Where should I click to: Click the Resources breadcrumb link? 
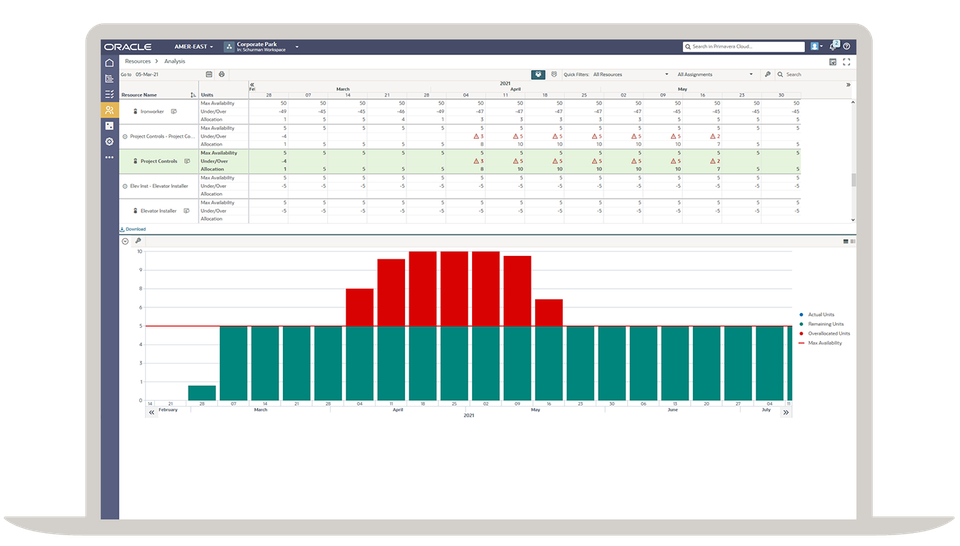tap(138, 61)
